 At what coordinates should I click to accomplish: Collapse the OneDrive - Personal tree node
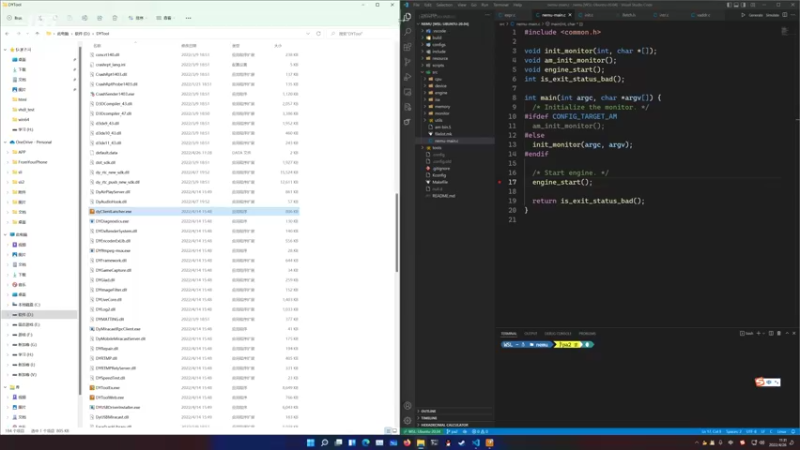[6, 142]
